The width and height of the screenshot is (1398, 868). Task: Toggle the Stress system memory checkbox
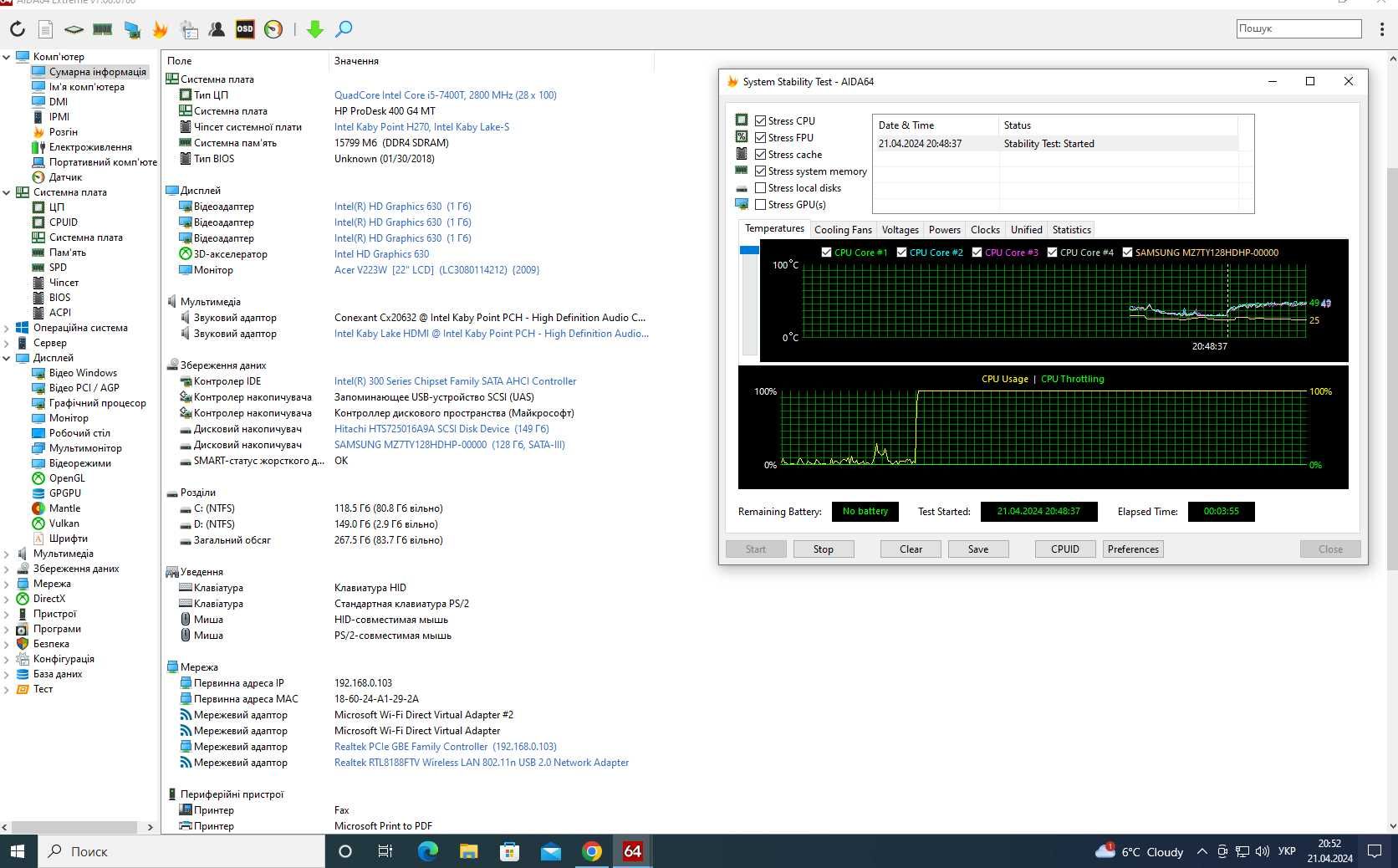[760, 171]
